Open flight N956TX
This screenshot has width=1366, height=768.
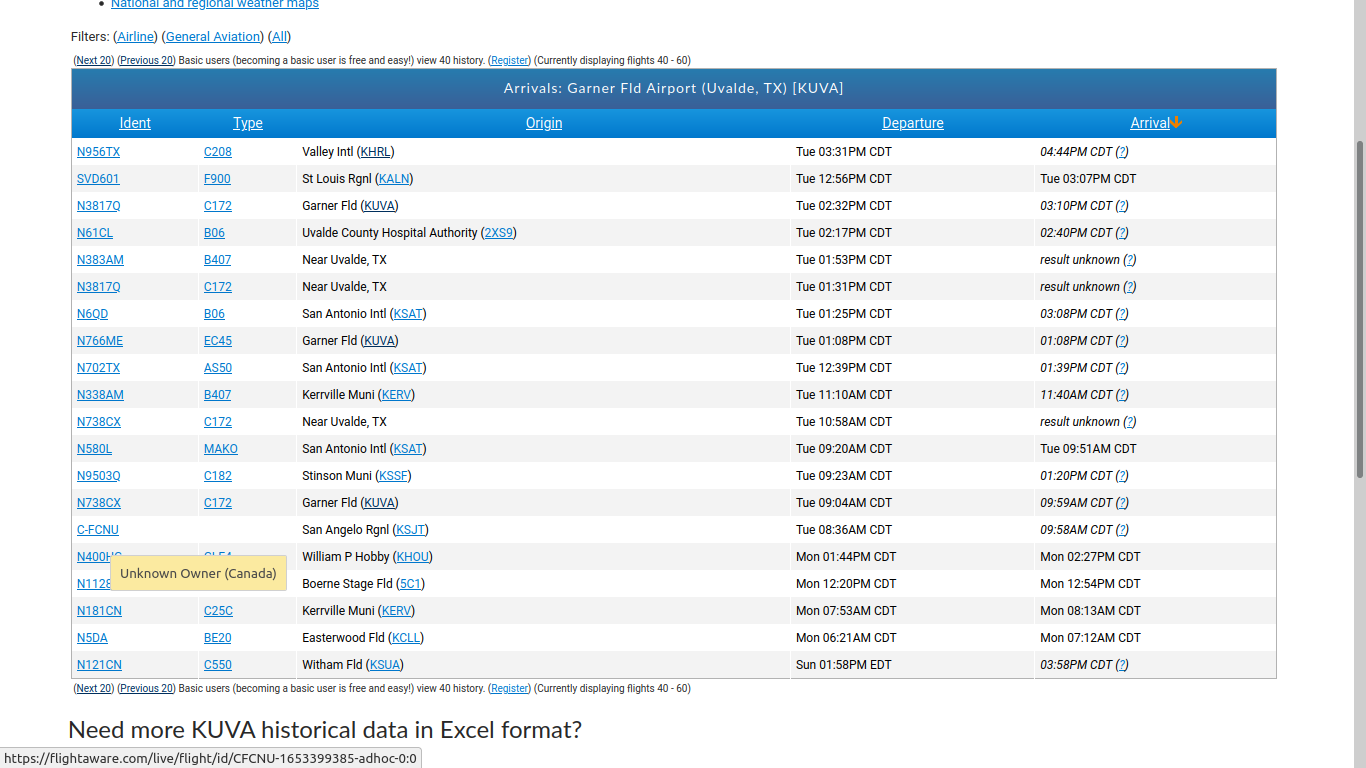98,152
